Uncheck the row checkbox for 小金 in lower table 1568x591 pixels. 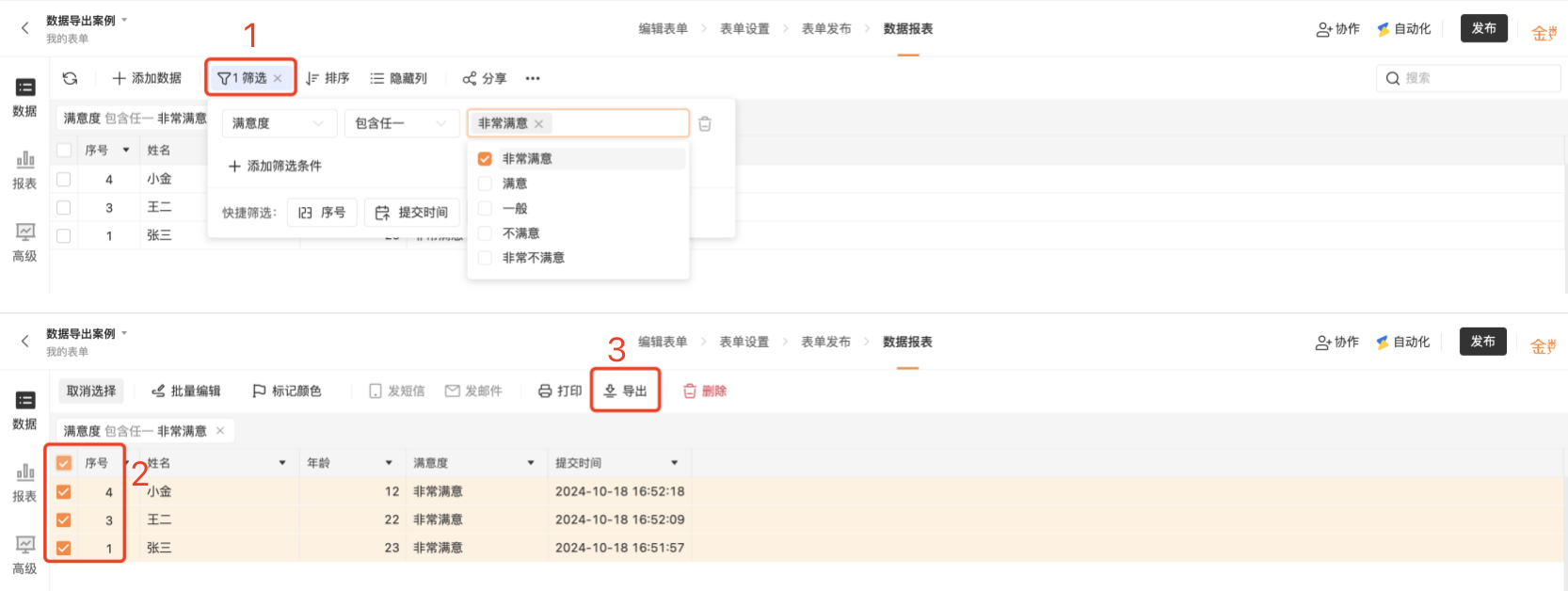click(64, 491)
